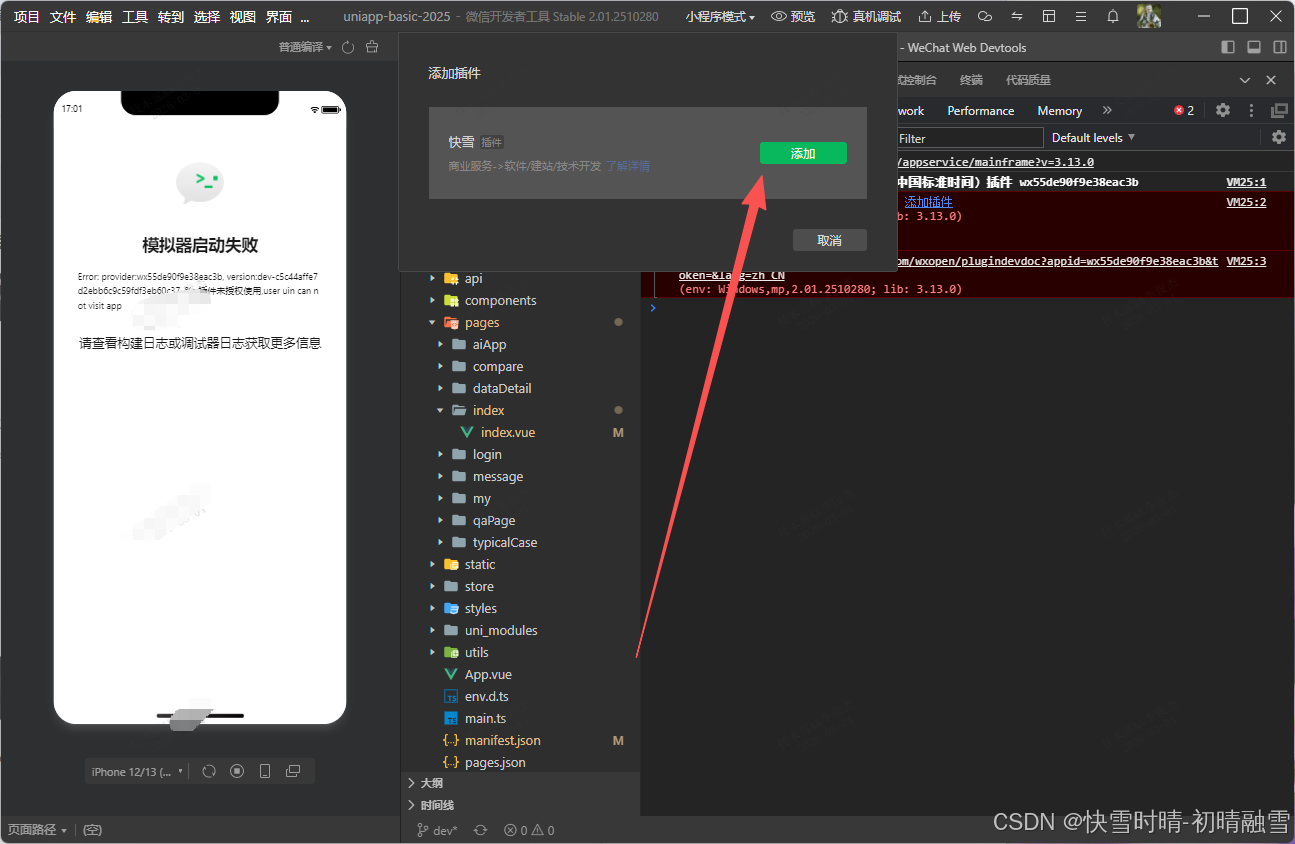The width and height of the screenshot is (1295, 844).
Task: Open the 视图 menu
Action: [243, 17]
